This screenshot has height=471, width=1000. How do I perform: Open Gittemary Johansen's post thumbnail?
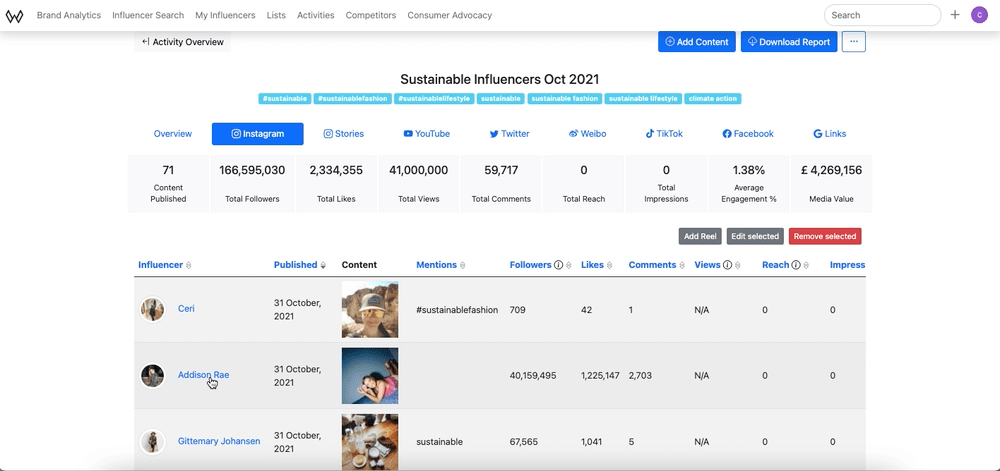click(x=370, y=441)
